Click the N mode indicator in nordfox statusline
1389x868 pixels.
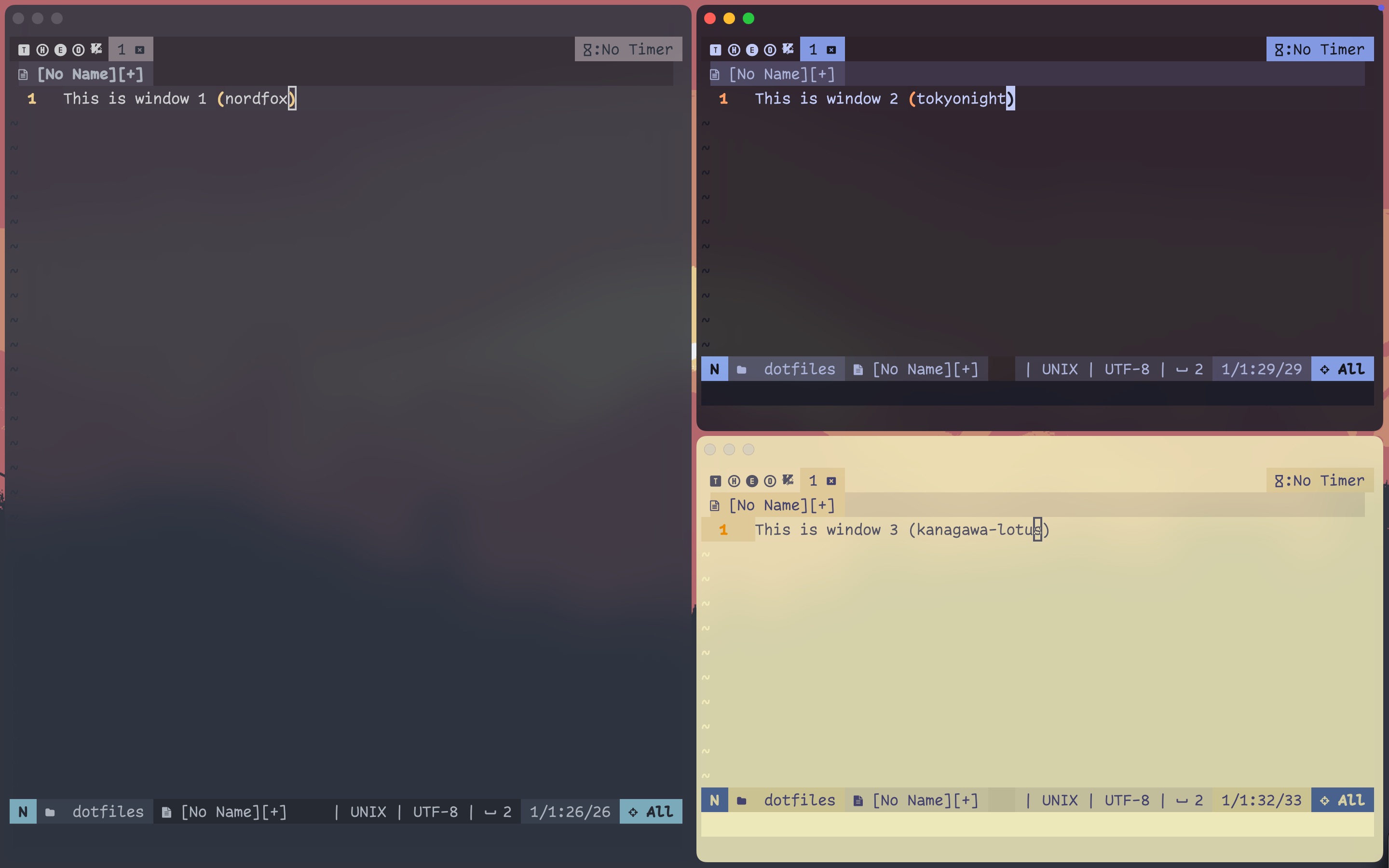point(23,812)
